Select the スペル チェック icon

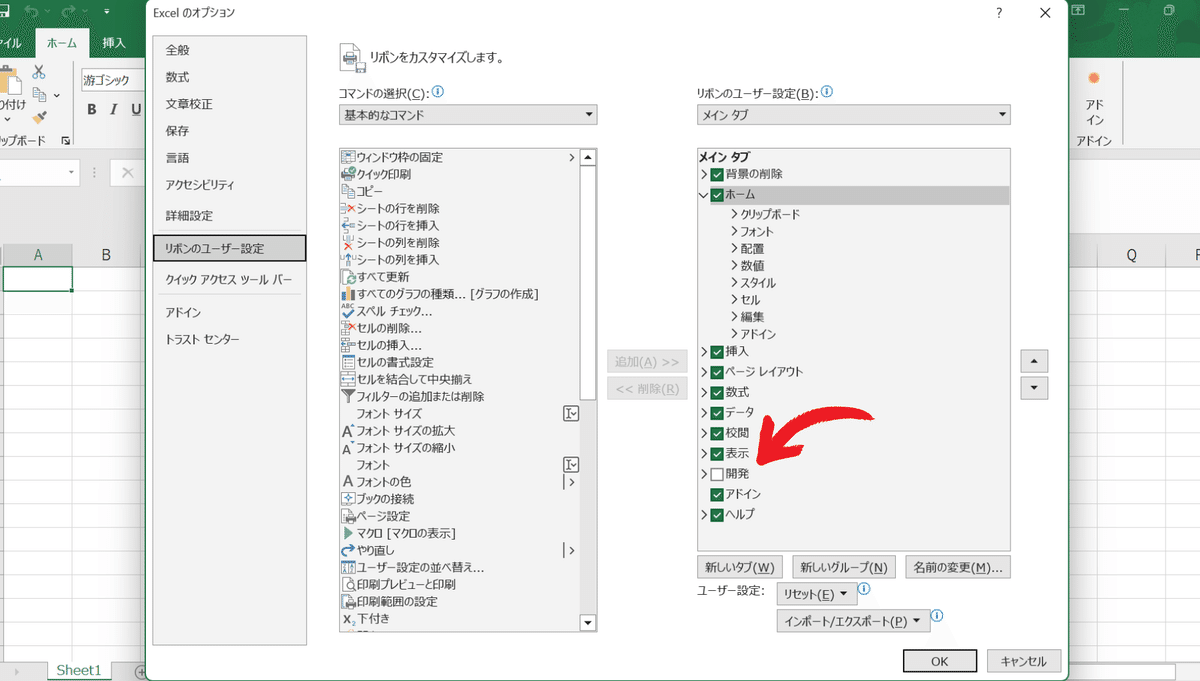click(x=348, y=310)
